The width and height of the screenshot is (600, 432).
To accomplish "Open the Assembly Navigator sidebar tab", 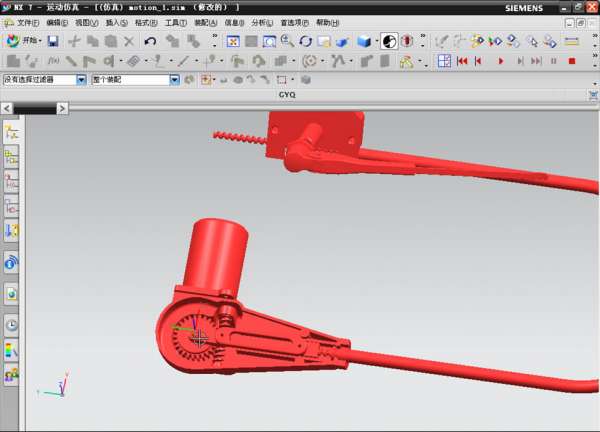I will (11, 157).
